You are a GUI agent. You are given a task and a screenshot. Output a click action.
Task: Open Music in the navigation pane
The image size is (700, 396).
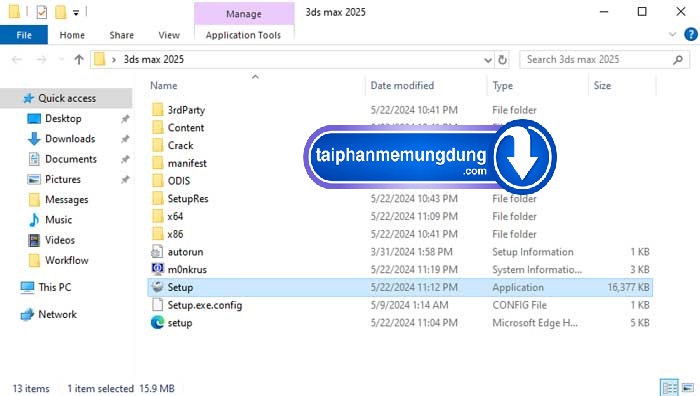coord(58,220)
